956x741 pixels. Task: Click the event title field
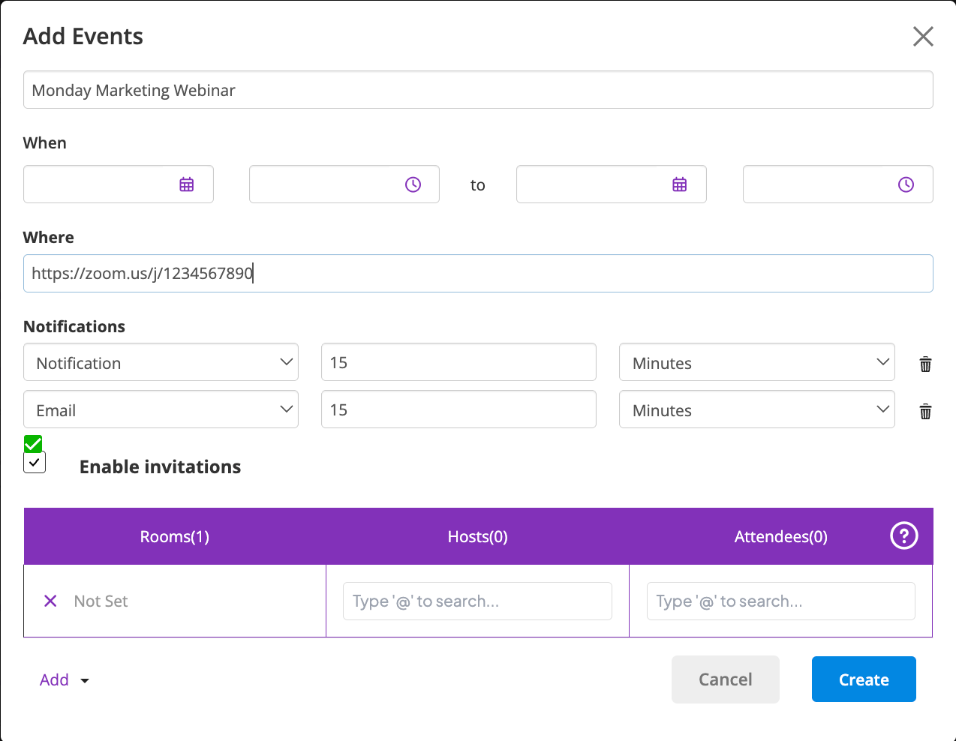478,90
